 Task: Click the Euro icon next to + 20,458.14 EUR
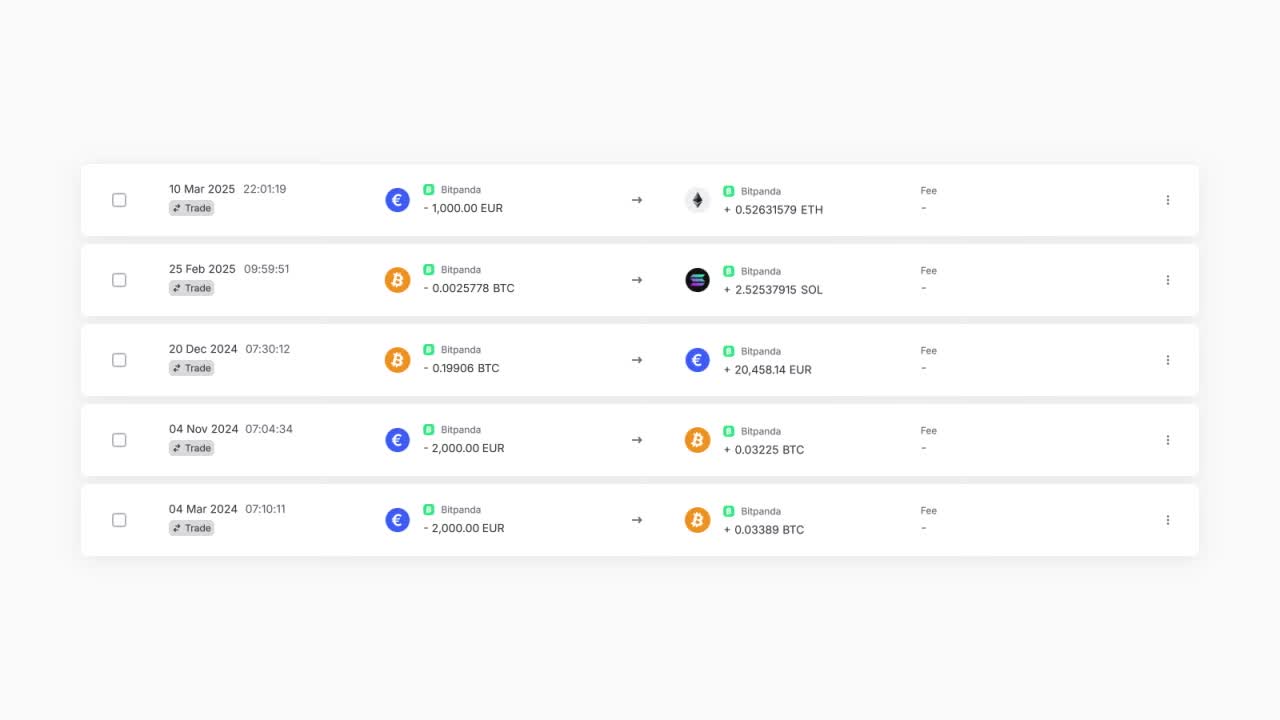tap(697, 360)
